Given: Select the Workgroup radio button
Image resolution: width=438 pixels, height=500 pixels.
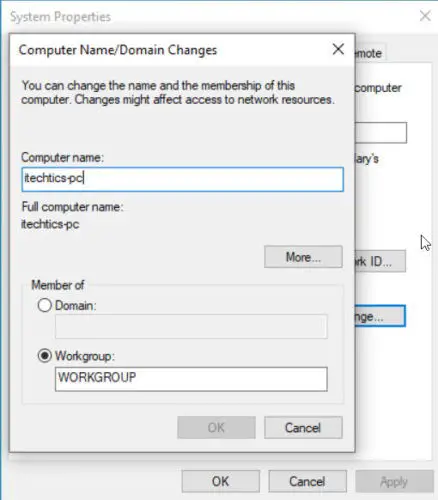Looking at the screenshot, I should click(44, 356).
